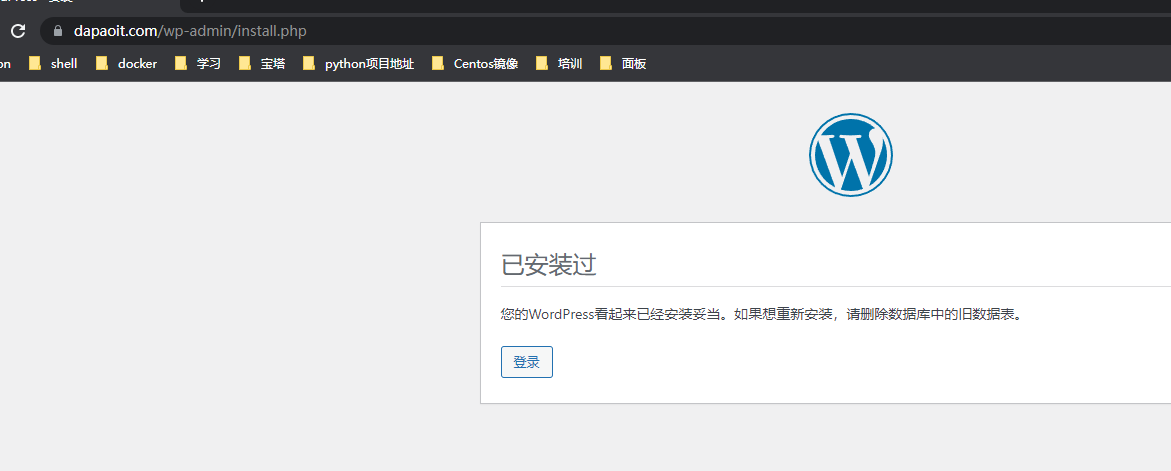Click the 已安装过 heading text
The width and height of the screenshot is (1171, 471).
point(549,265)
